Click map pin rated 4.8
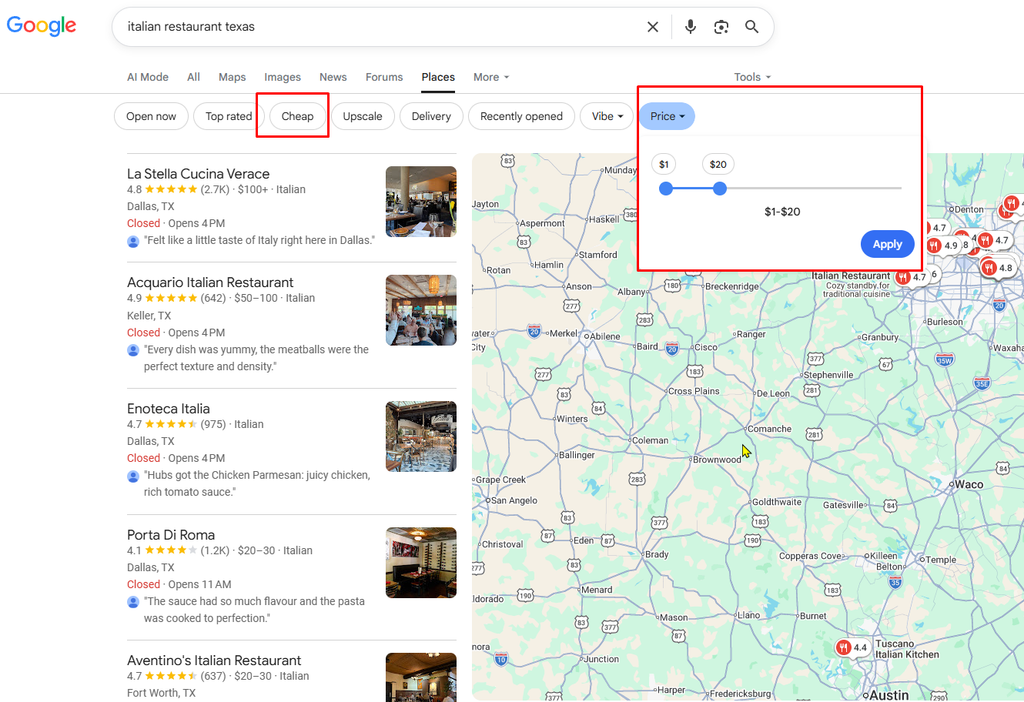This screenshot has width=1024, height=702. tap(997, 267)
